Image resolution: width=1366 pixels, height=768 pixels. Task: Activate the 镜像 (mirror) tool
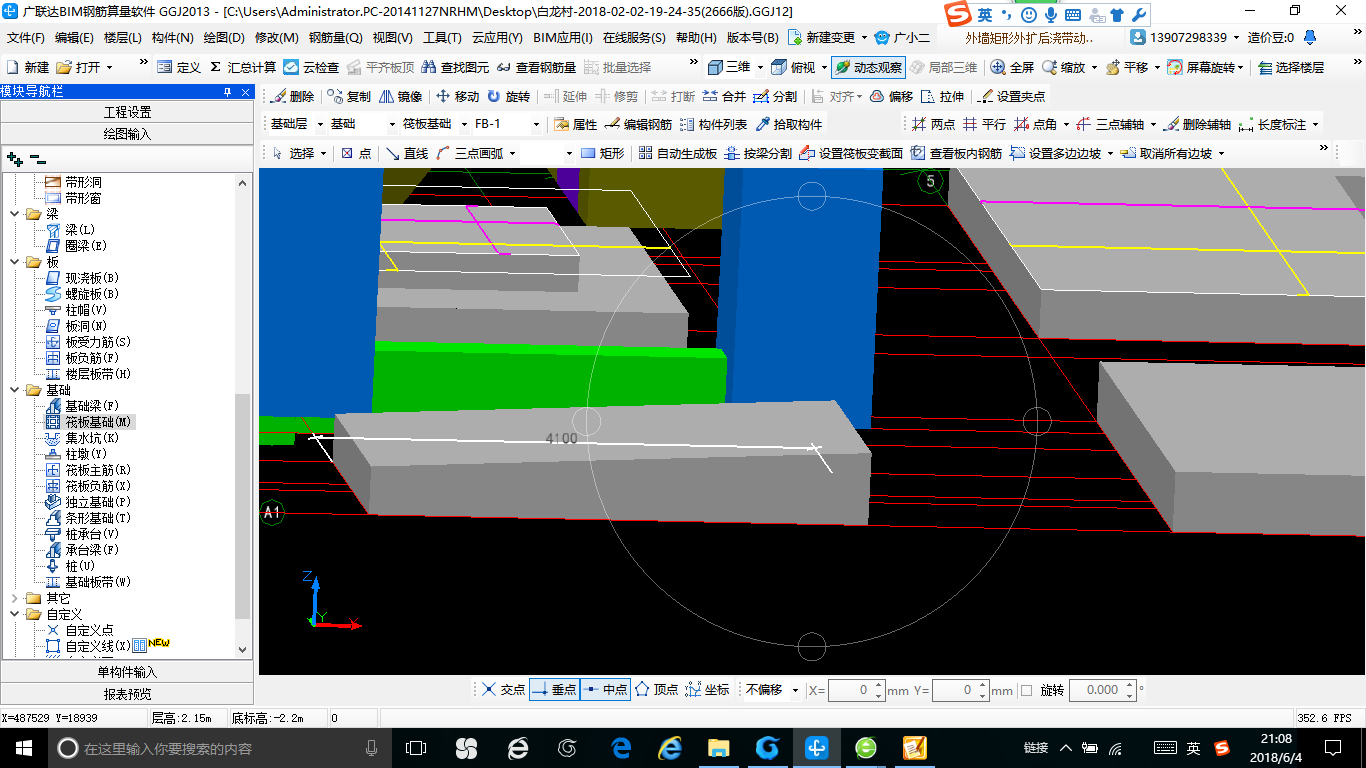pos(400,97)
